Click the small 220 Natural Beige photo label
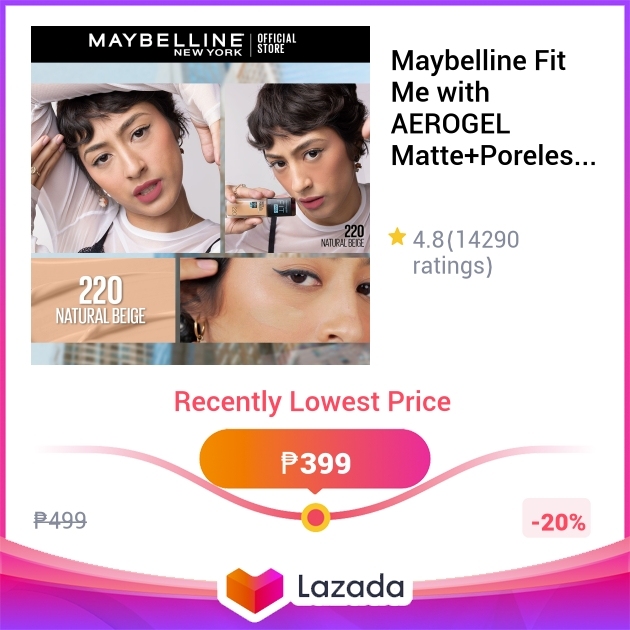 point(343,236)
